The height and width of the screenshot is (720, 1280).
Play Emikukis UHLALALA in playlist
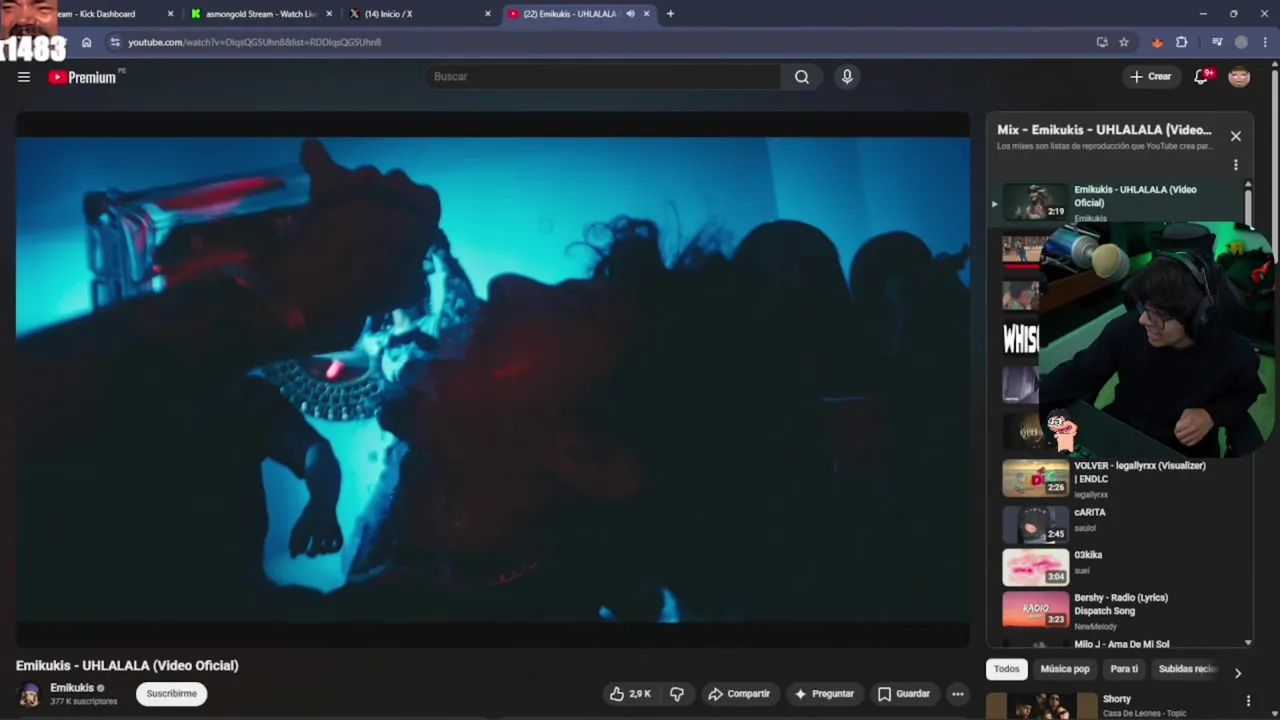coord(1120,201)
